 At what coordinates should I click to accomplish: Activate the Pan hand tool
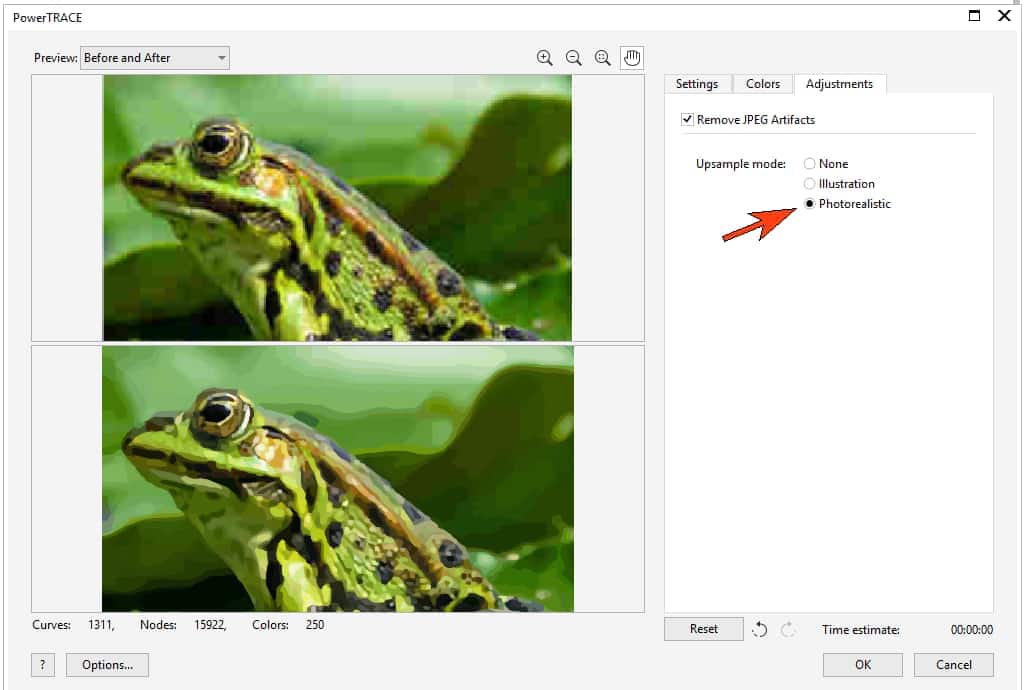(631, 57)
